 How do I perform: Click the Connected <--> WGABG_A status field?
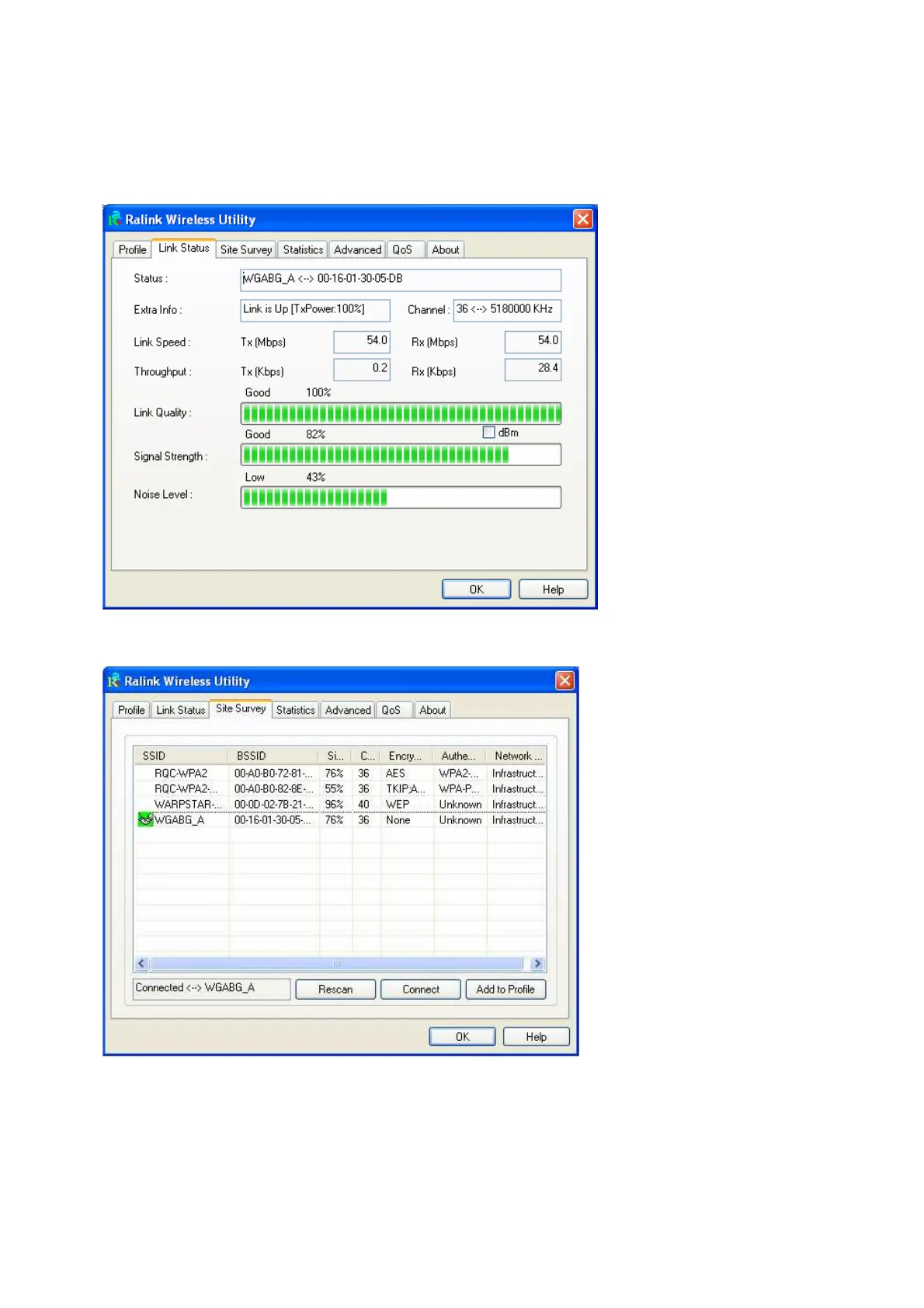click(212, 989)
